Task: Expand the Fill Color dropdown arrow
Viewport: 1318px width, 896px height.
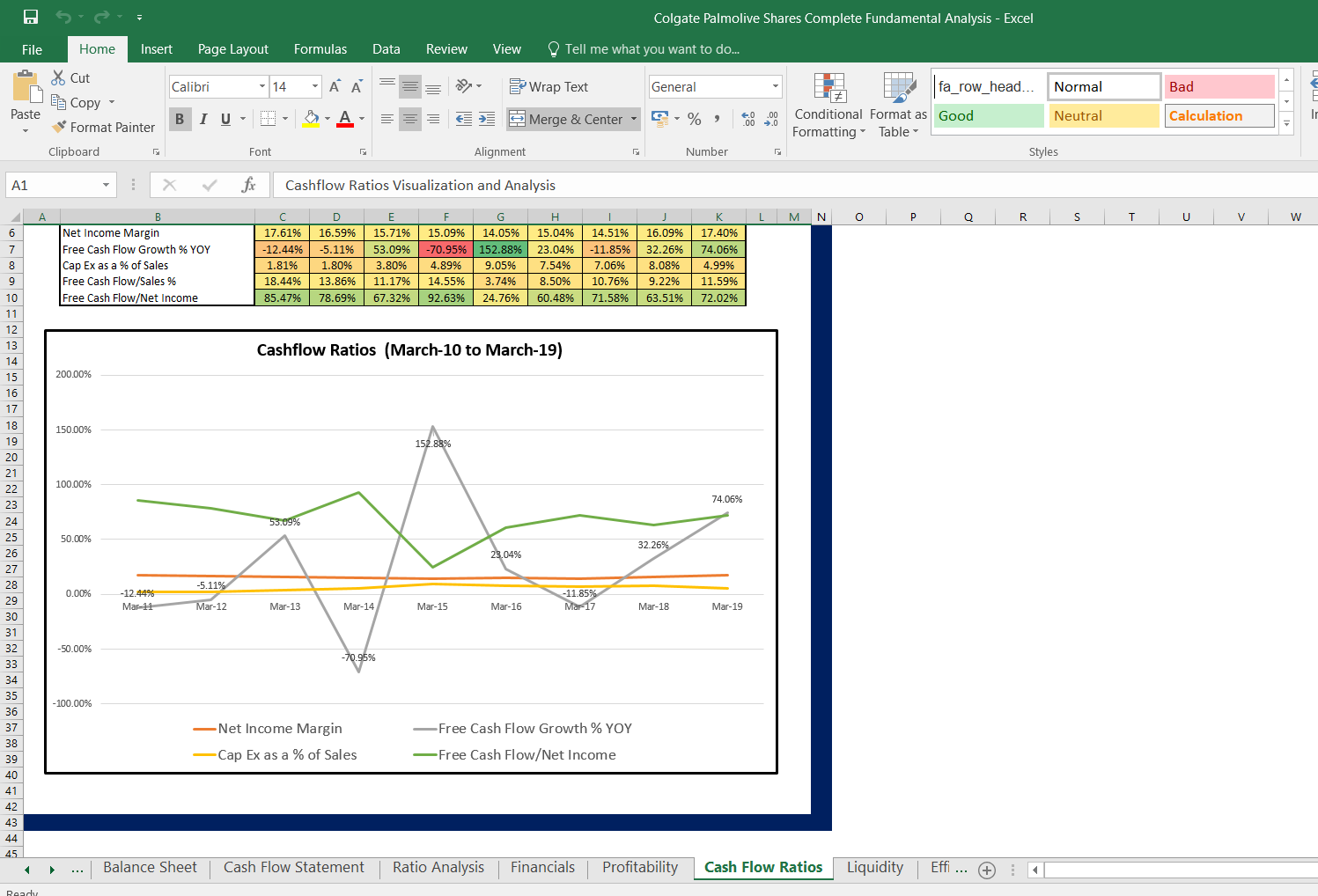Action: click(x=328, y=119)
